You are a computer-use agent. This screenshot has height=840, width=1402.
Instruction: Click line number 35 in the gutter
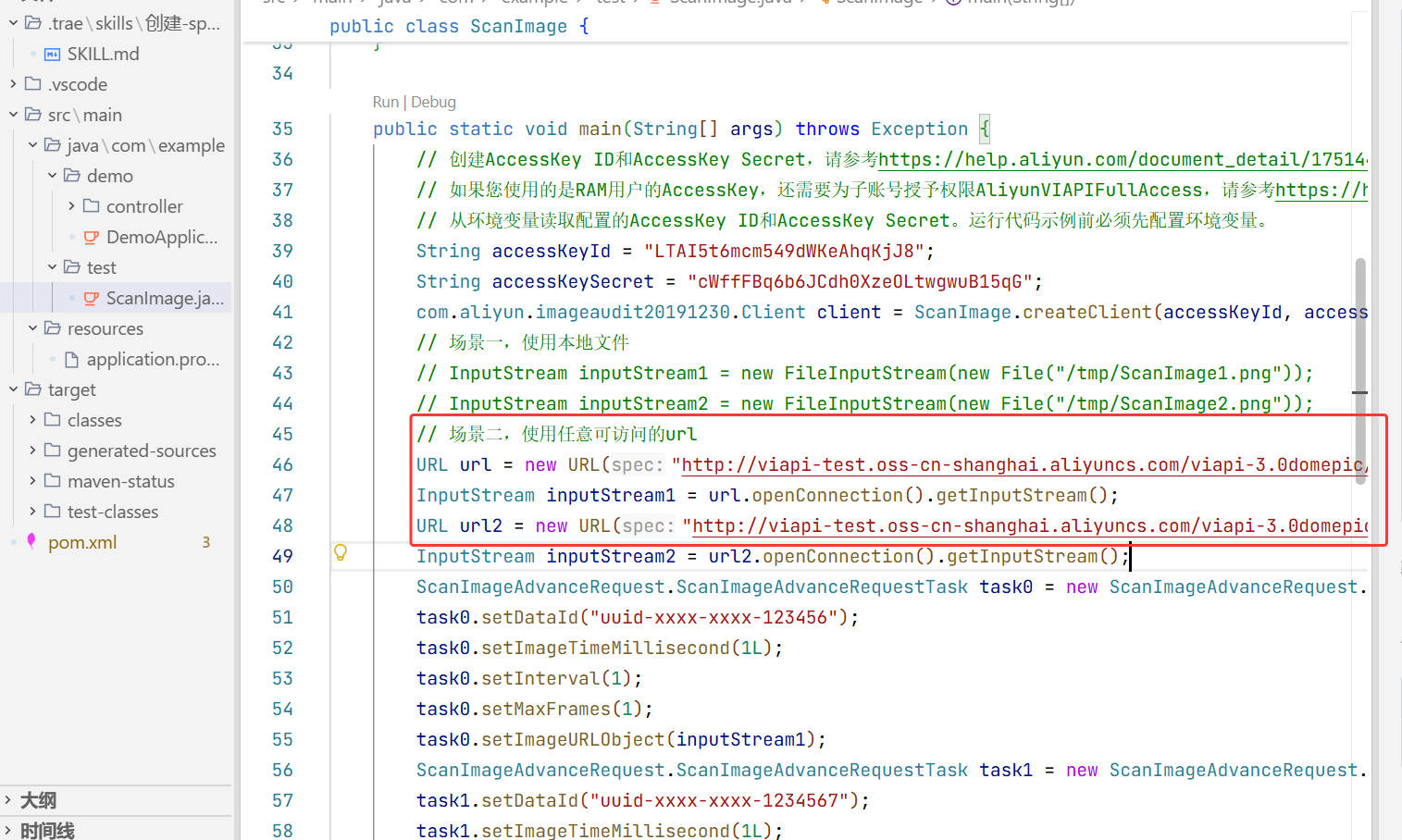(x=282, y=129)
